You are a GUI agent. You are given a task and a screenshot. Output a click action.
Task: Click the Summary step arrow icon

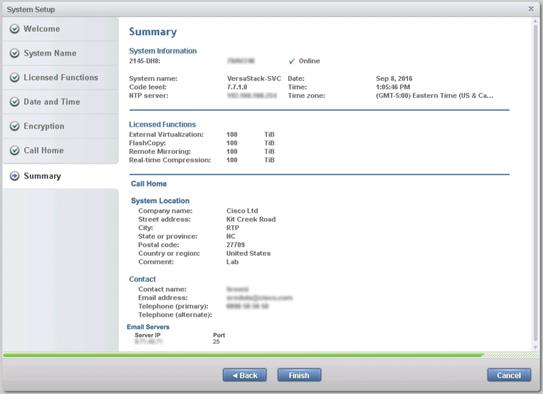[x=15, y=176]
